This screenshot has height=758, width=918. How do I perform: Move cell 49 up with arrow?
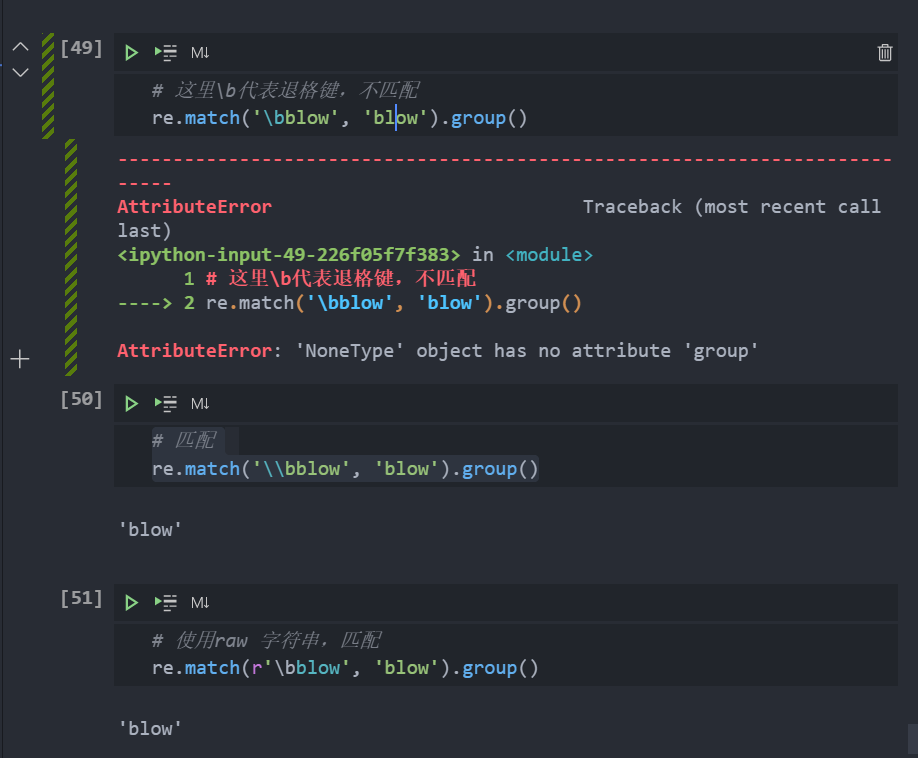pyautogui.click(x=20, y=47)
